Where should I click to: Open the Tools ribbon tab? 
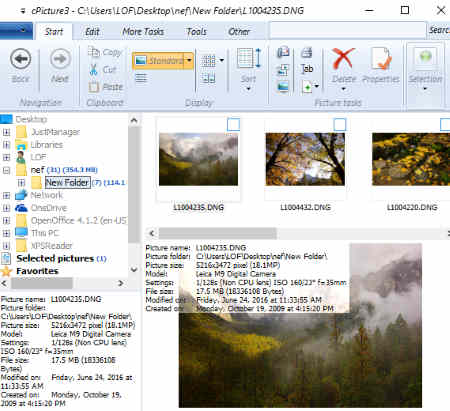pos(197,32)
